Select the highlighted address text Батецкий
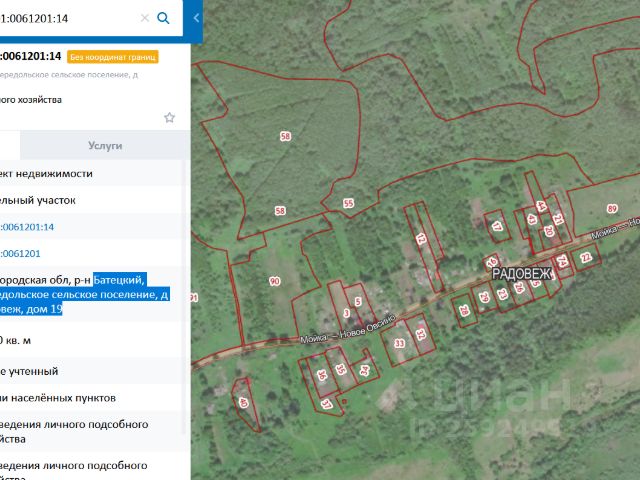The width and height of the screenshot is (640, 480). point(118,280)
